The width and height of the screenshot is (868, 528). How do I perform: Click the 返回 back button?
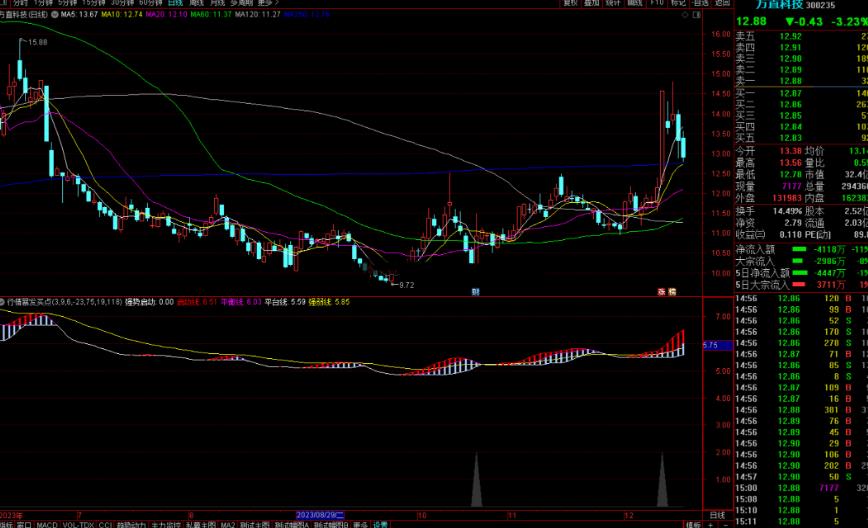pyautogui.click(x=722, y=3)
